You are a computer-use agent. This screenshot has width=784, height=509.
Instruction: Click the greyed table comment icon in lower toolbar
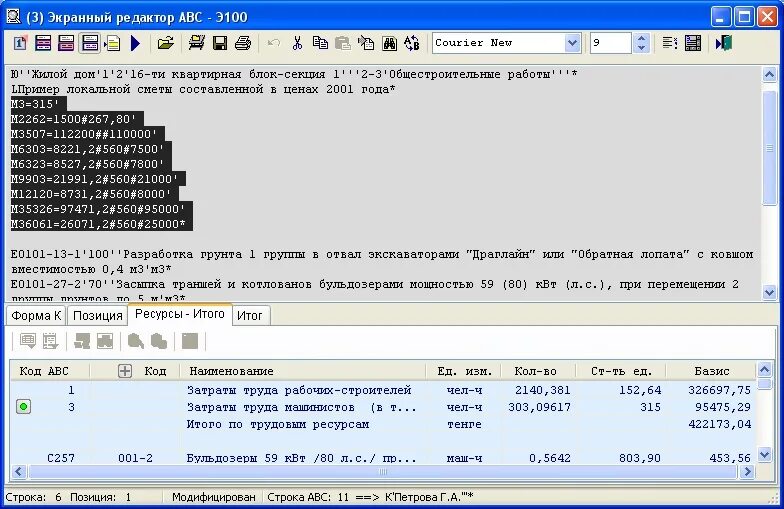(x=28, y=341)
